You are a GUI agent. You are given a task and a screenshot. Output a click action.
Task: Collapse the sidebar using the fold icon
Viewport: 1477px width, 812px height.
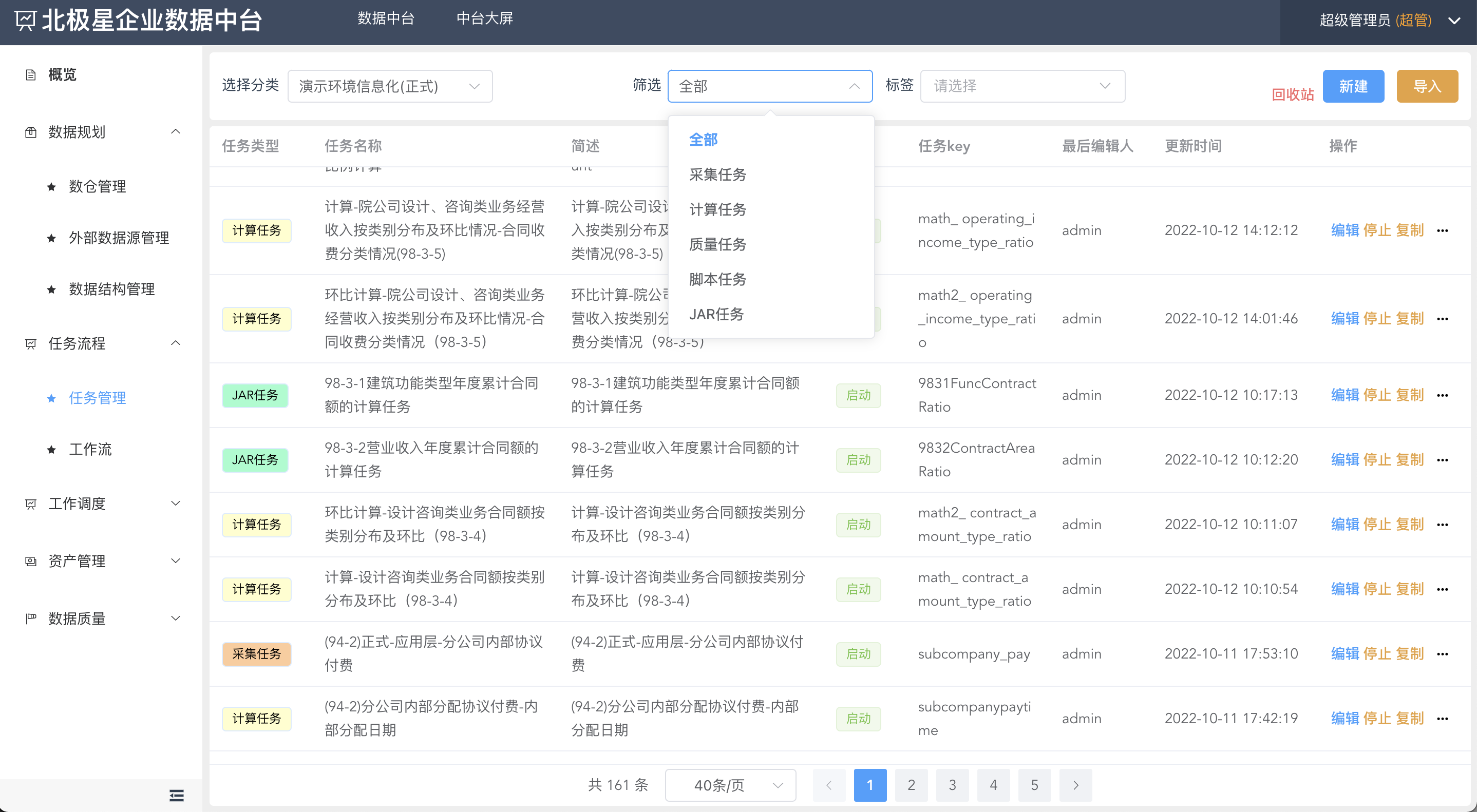click(x=177, y=796)
